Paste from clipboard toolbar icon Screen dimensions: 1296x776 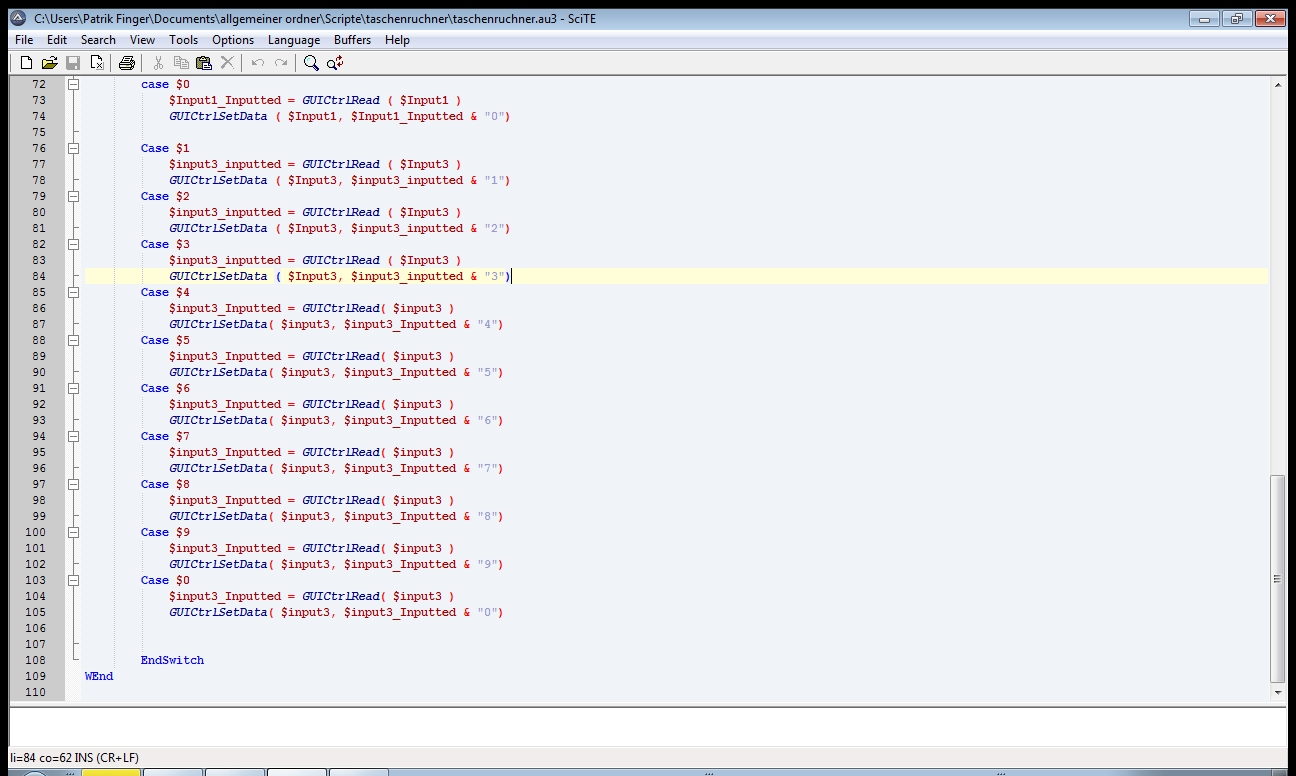coord(204,63)
